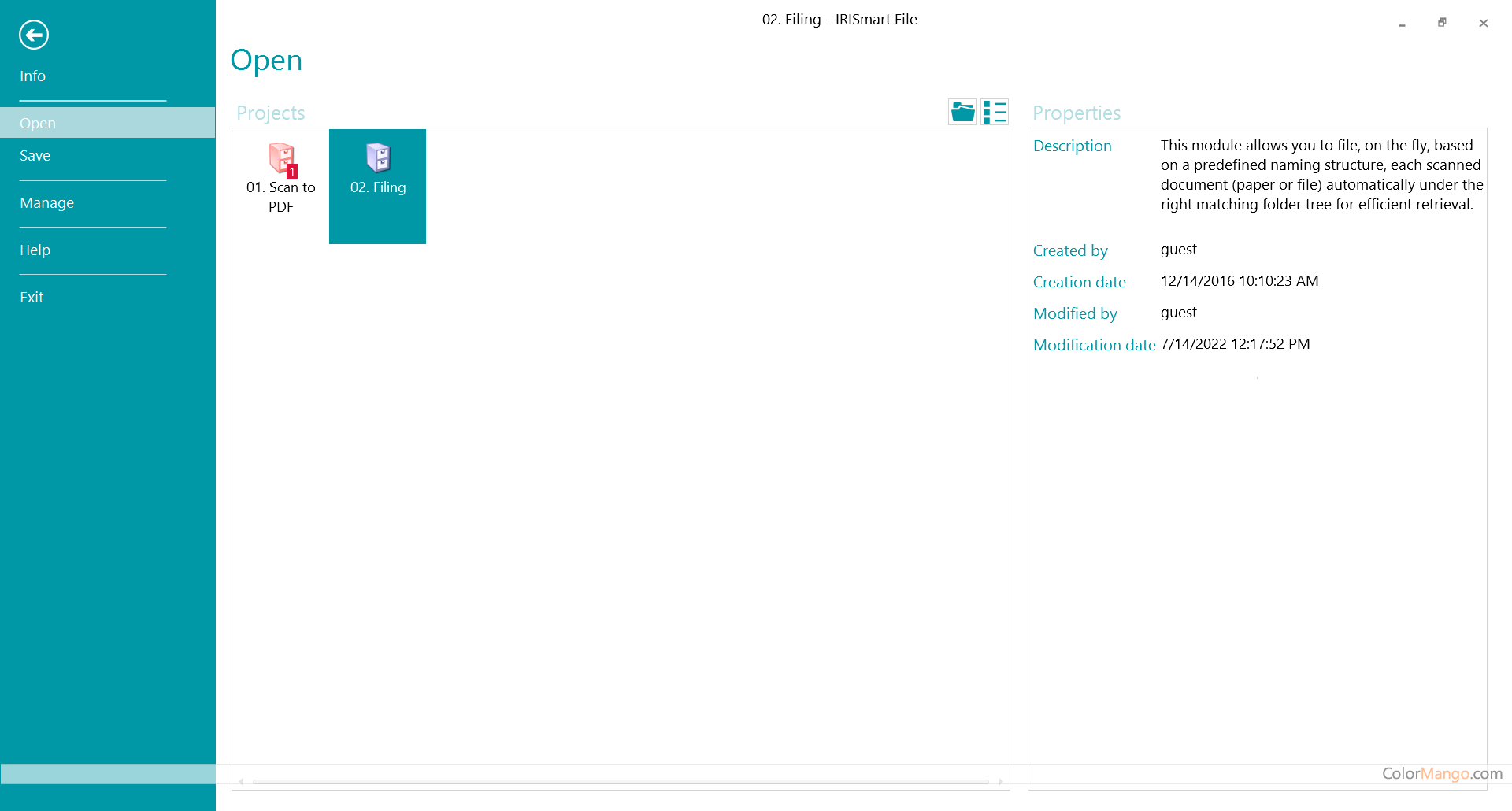Select Open in the sidebar

(108, 123)
